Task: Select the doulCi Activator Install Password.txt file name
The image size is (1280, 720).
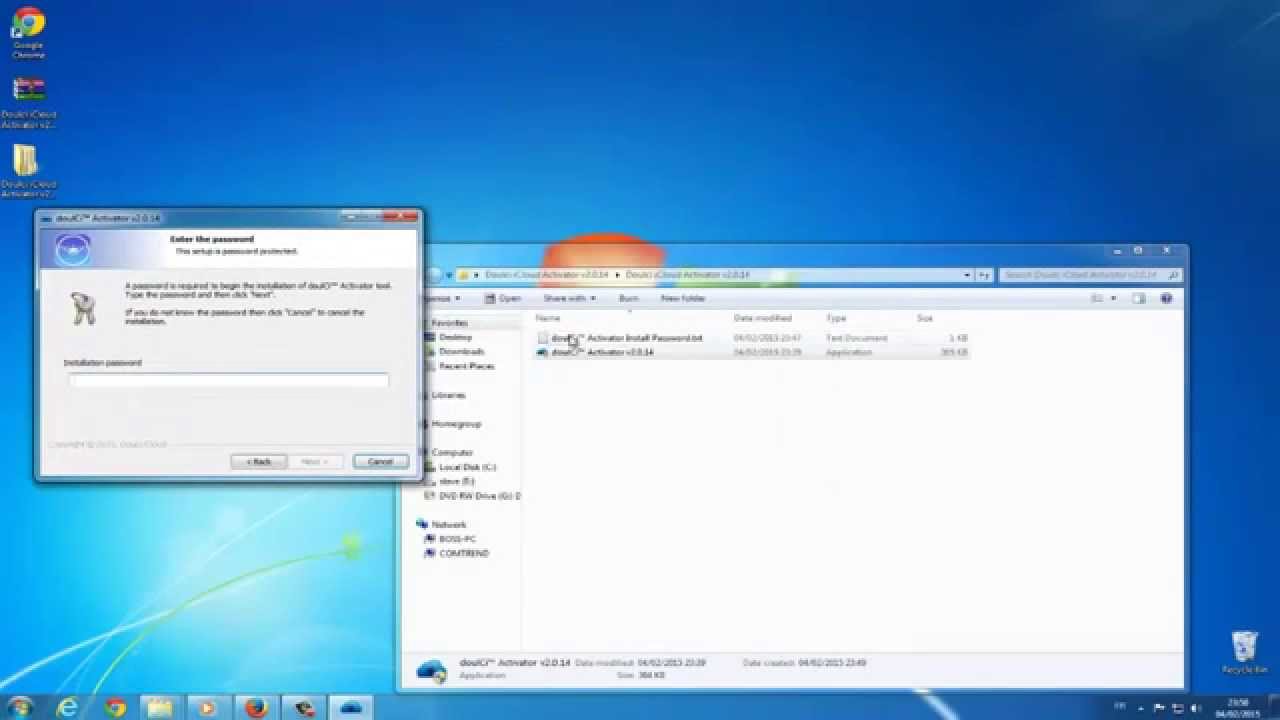Action: [x=627, y=338]
